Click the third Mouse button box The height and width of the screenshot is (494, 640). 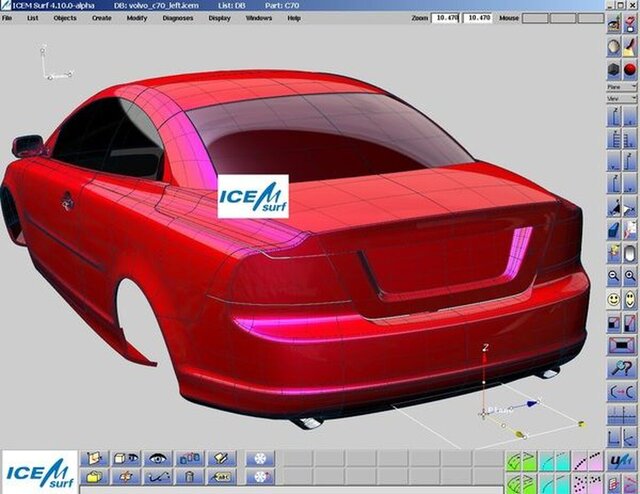591,18
